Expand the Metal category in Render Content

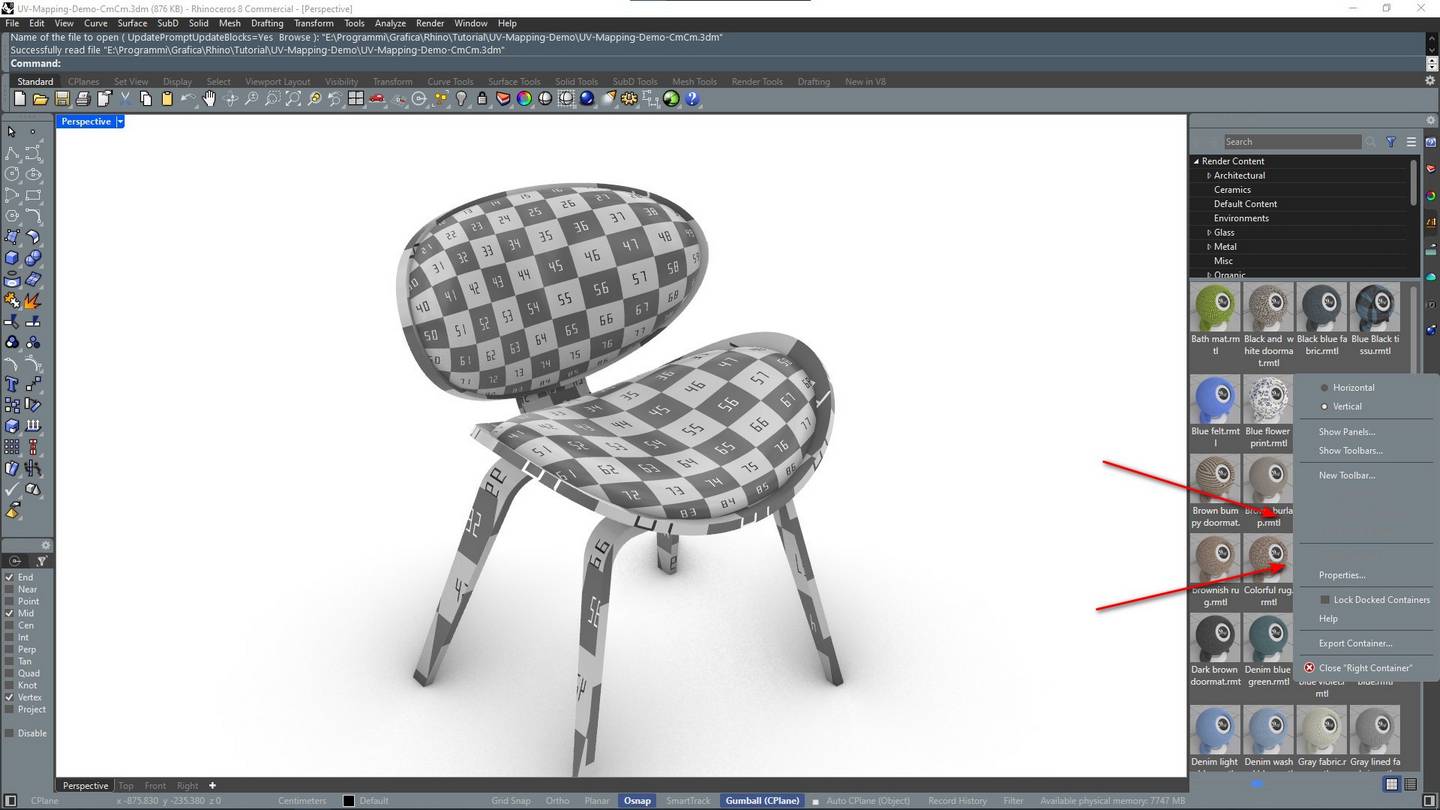pyautogui.click(x=1209, y=246)
